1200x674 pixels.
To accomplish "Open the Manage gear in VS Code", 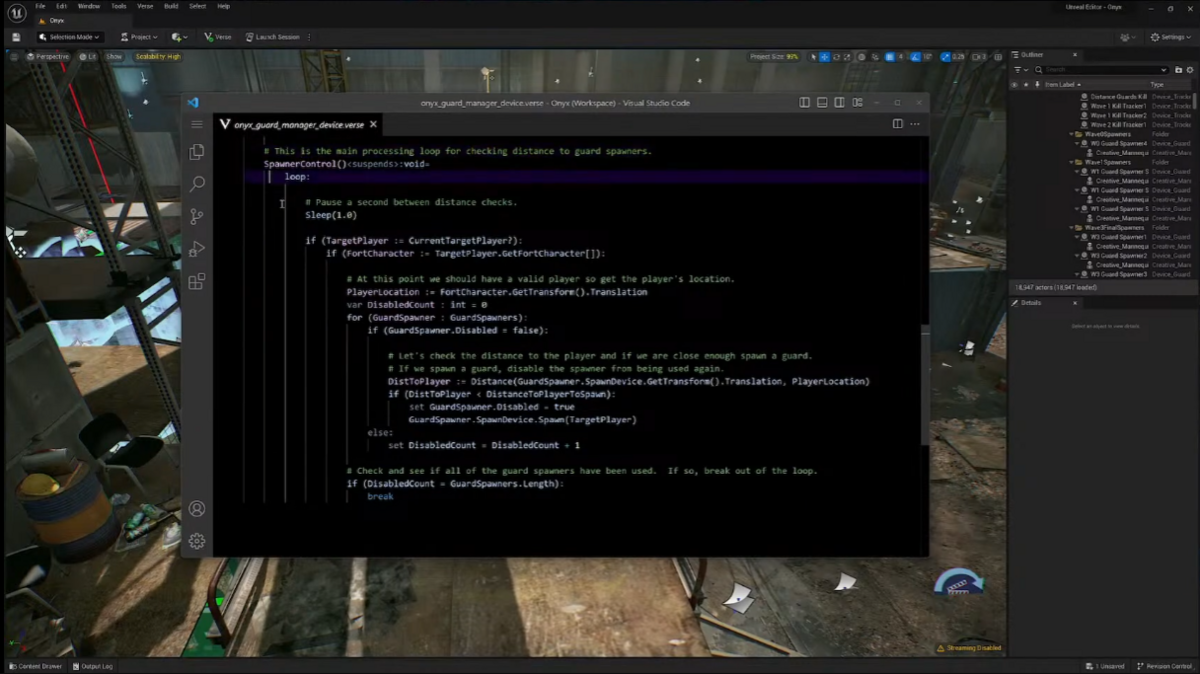I will tap(197, 541).
